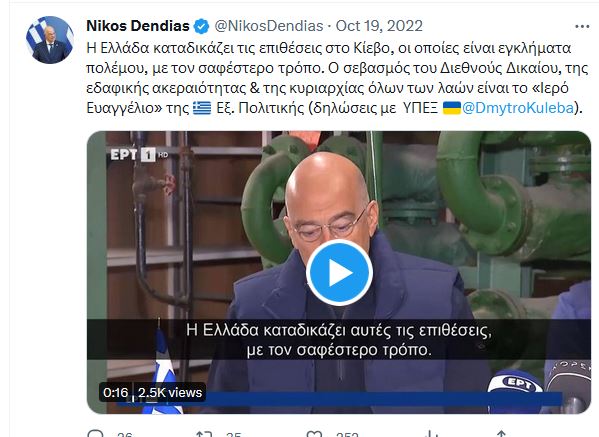The height and width of the screenshot is (437, 599).
Task: Open the @DmytroKuleba mention
Action: [x=518, y=108]
